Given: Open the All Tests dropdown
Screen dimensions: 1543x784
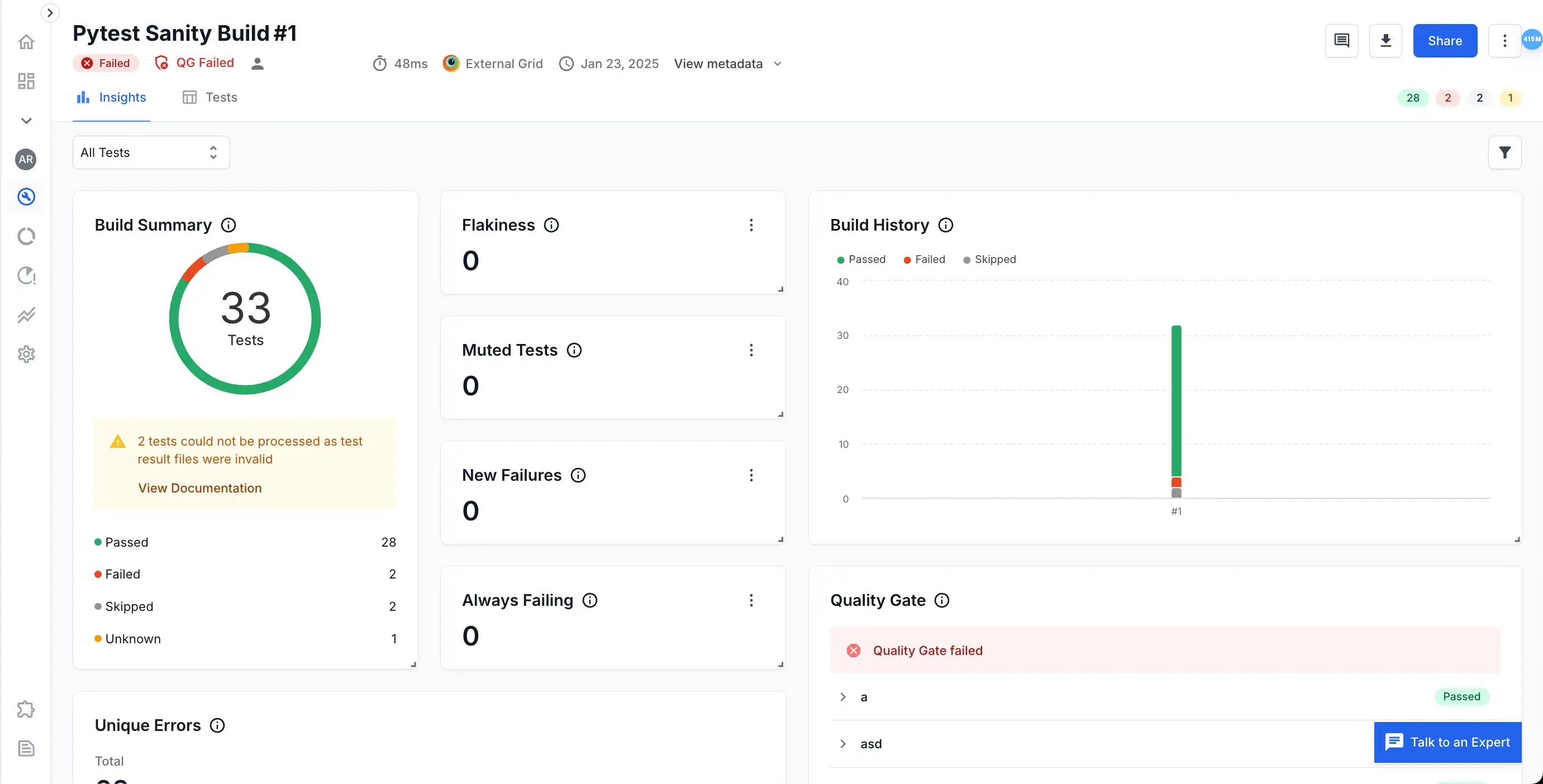Looking at the screenshot, I should click(151, 152).
